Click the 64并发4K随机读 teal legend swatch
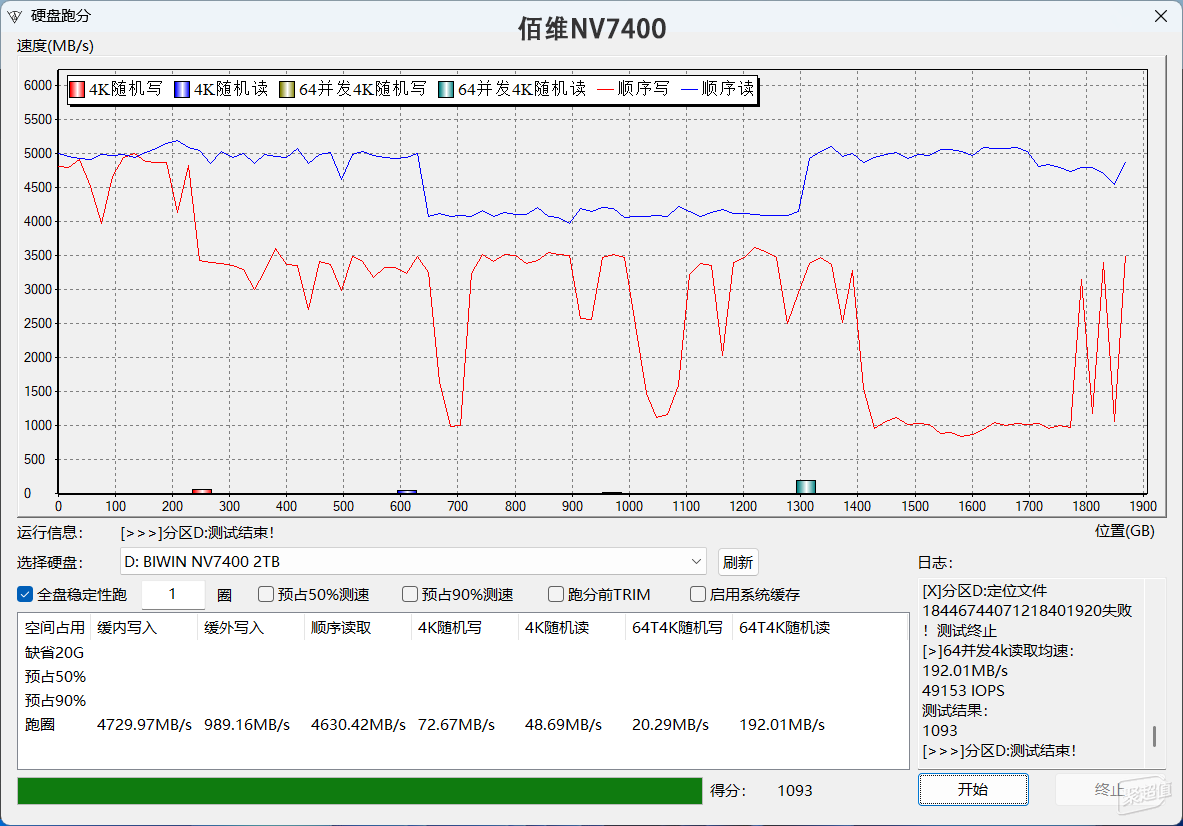1183x826 pixels. tap(446, 89)
